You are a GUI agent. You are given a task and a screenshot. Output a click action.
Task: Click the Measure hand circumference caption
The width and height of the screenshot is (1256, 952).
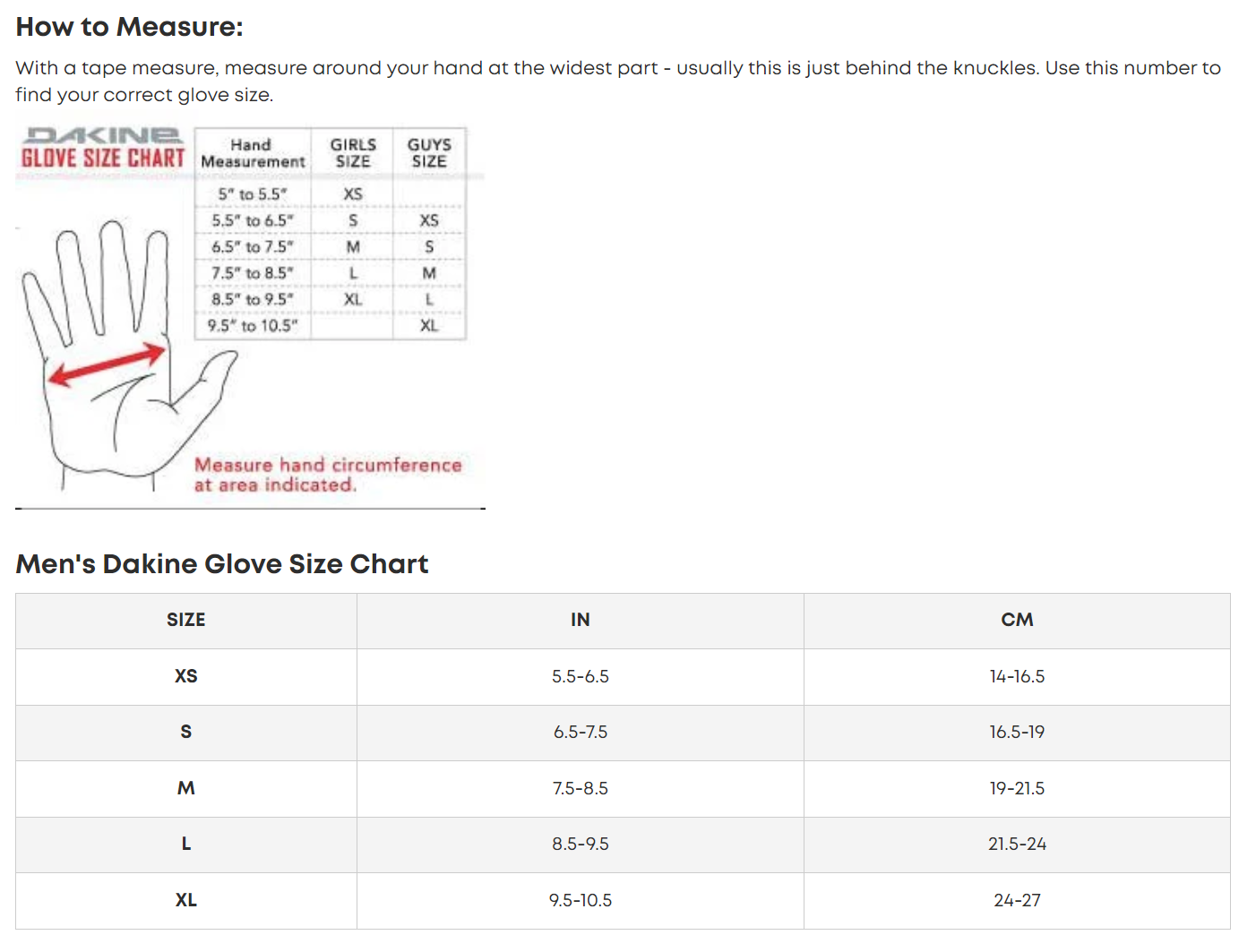point(328,475)
